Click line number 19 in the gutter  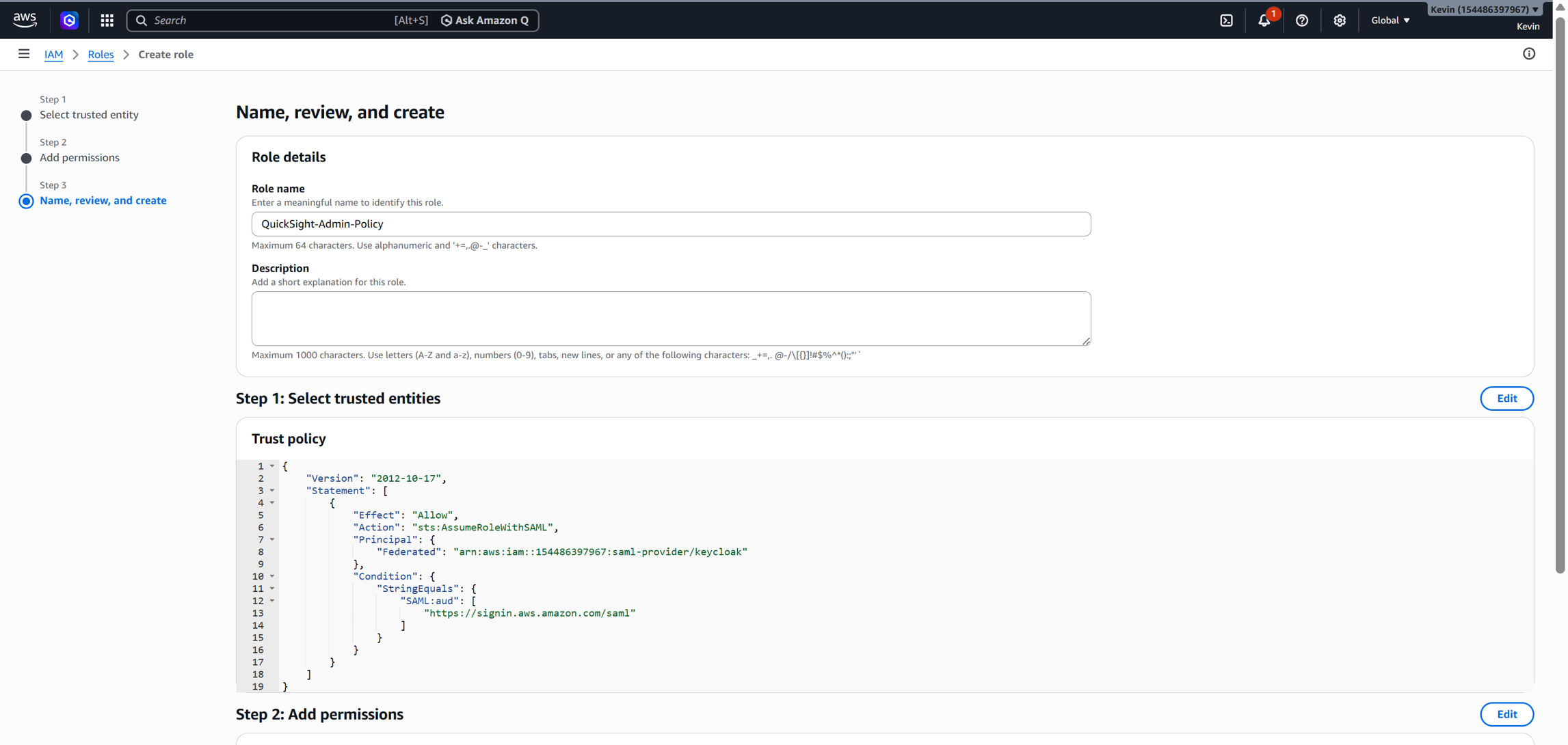[258, 687]
